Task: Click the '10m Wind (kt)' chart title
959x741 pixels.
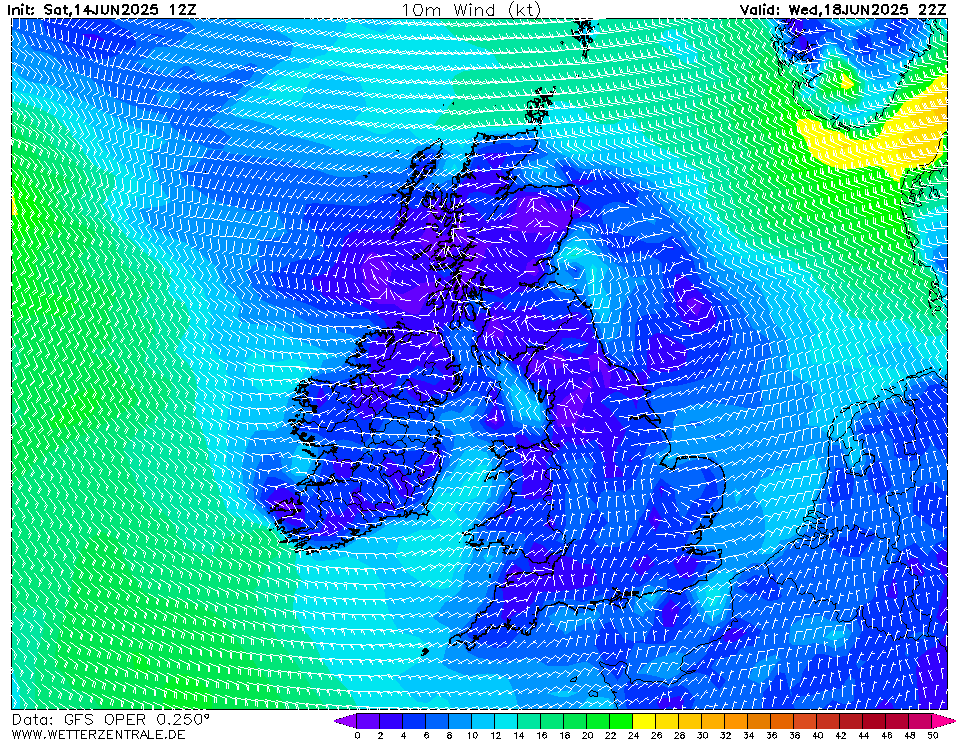Action: click(471, 10)
